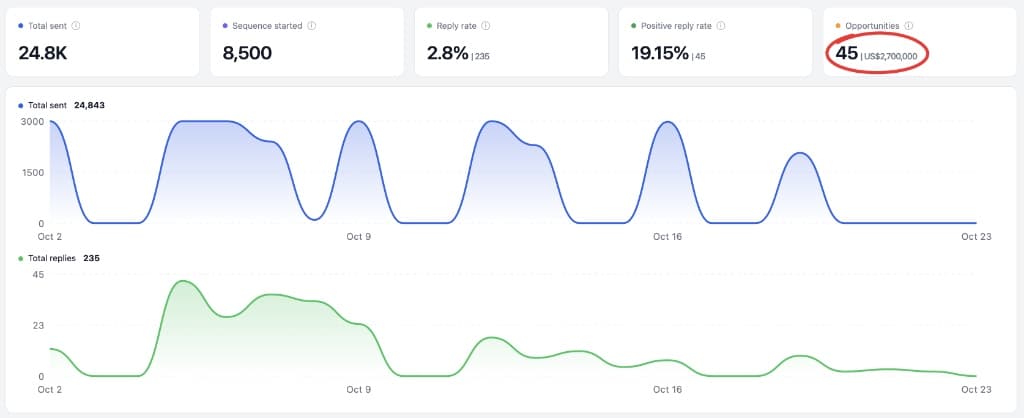Click the 3000 axis label on sent chart
This screenshot has width=1024, height=418.
(33, 121)
